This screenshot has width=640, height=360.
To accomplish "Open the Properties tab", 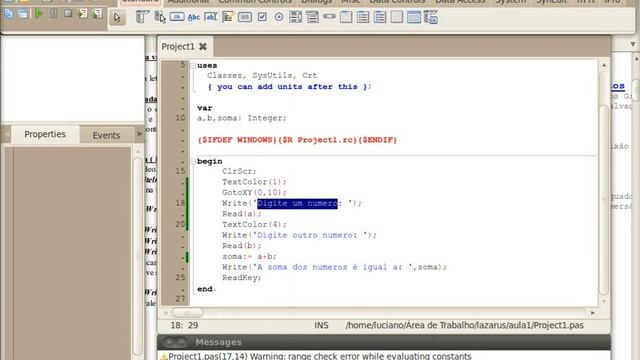I will (x=45, y=134).
